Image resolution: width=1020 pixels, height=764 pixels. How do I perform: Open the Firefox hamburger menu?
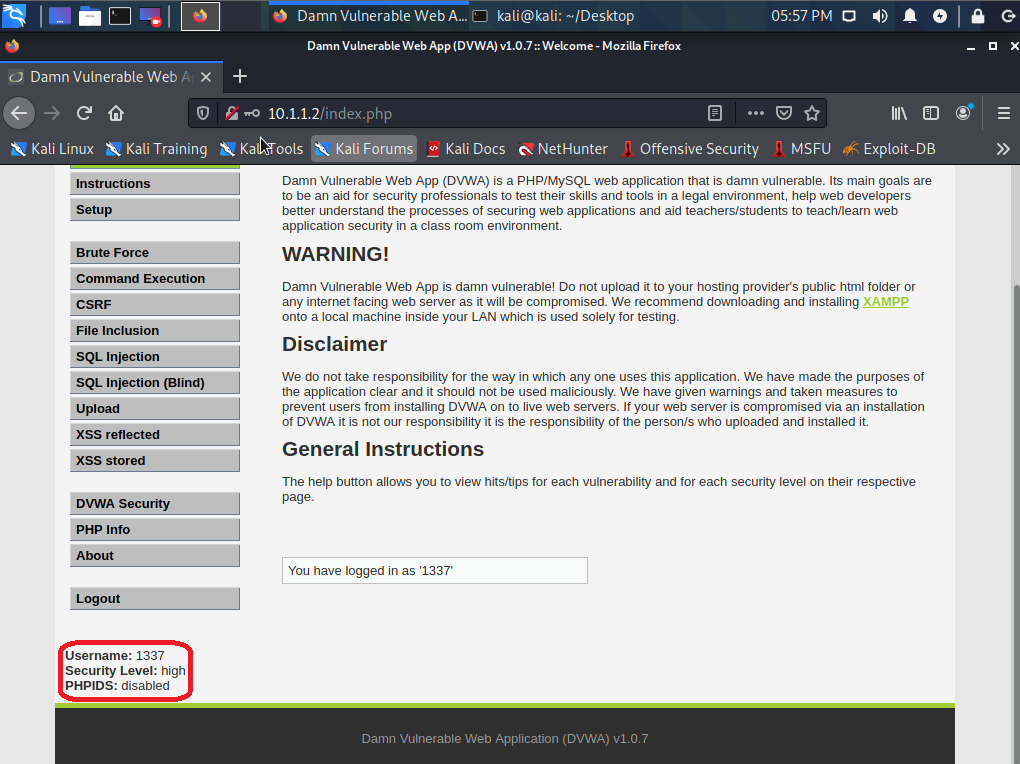coord(1003,113)
